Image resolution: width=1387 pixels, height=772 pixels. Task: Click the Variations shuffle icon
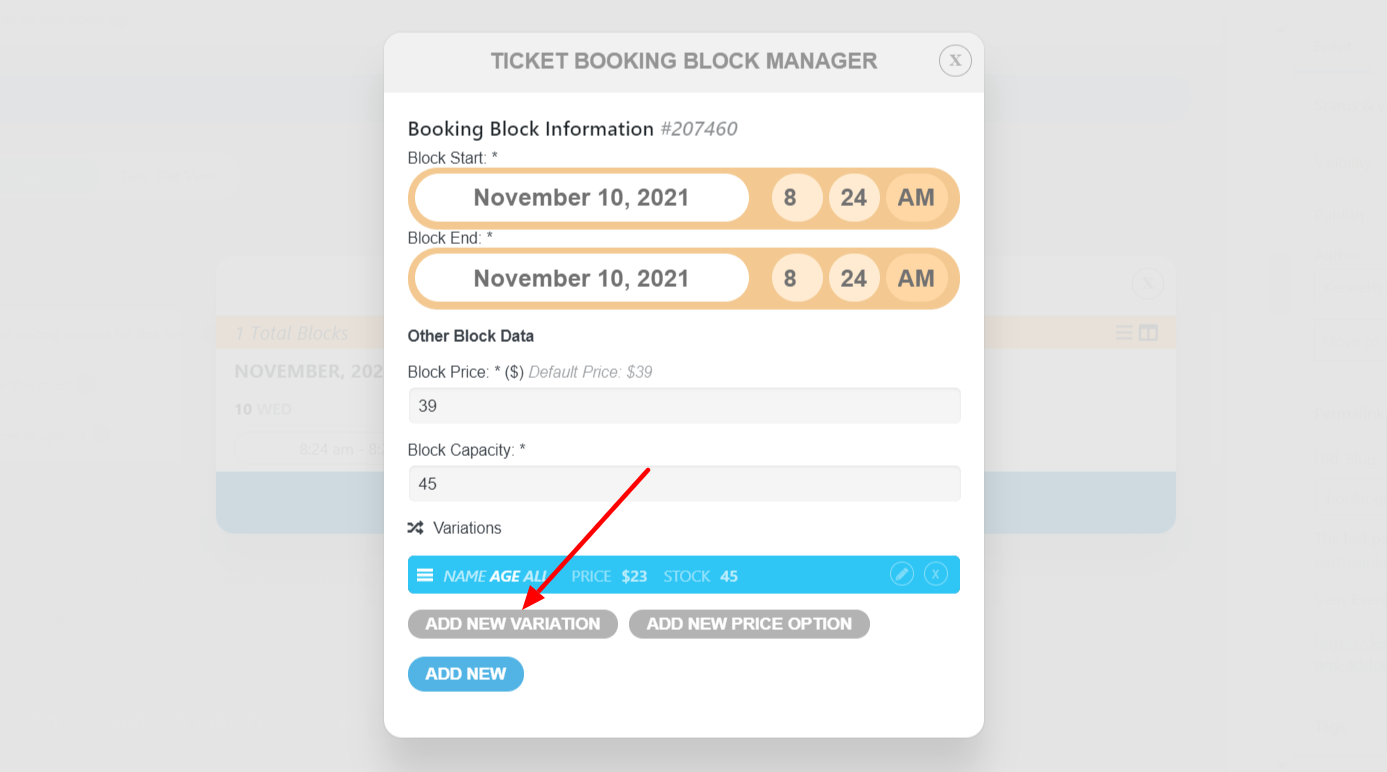(x=416, y=527)
